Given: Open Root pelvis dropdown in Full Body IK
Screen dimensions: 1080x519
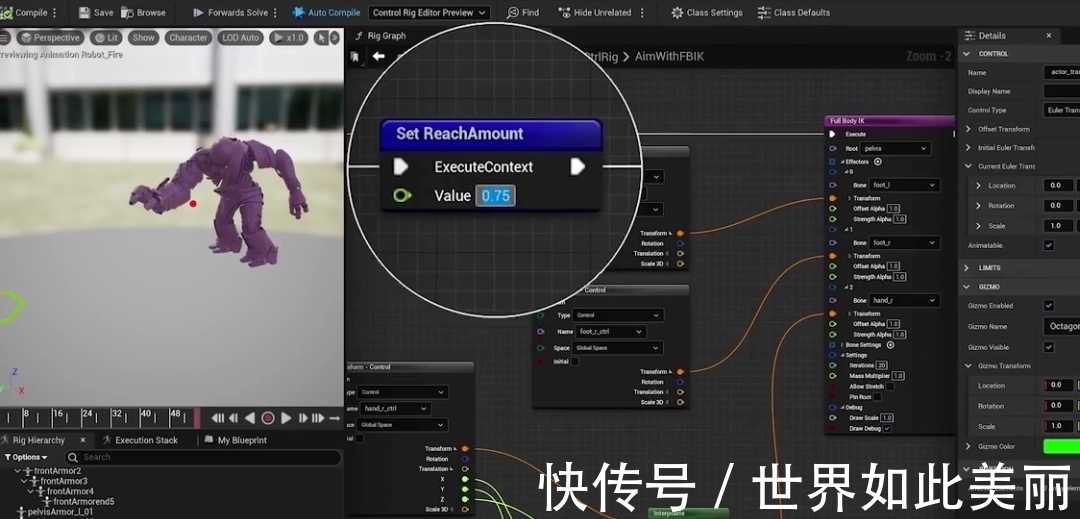Looking at the screenshot, I should (x=896, y=148).
